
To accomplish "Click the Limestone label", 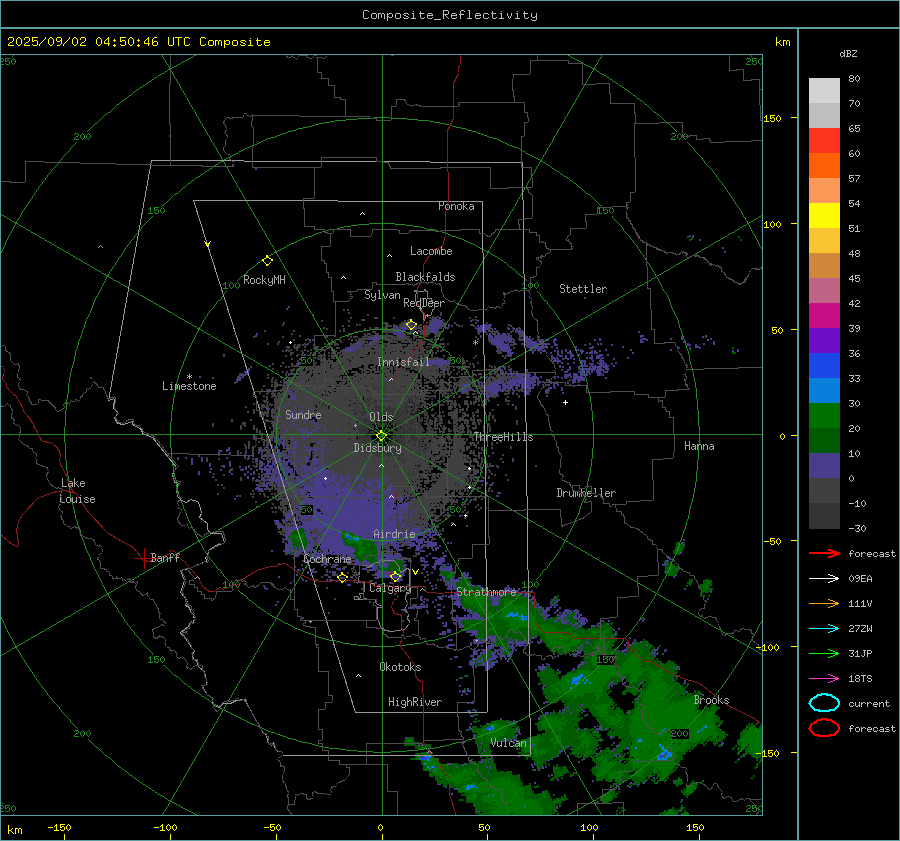I will [x=189, y=386].
